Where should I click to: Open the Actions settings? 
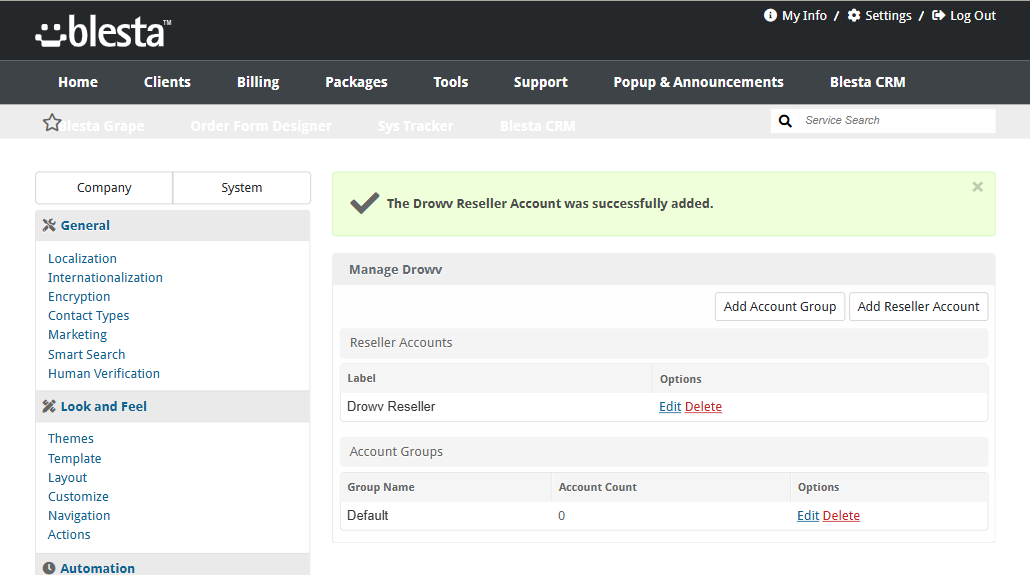(69, 535)
